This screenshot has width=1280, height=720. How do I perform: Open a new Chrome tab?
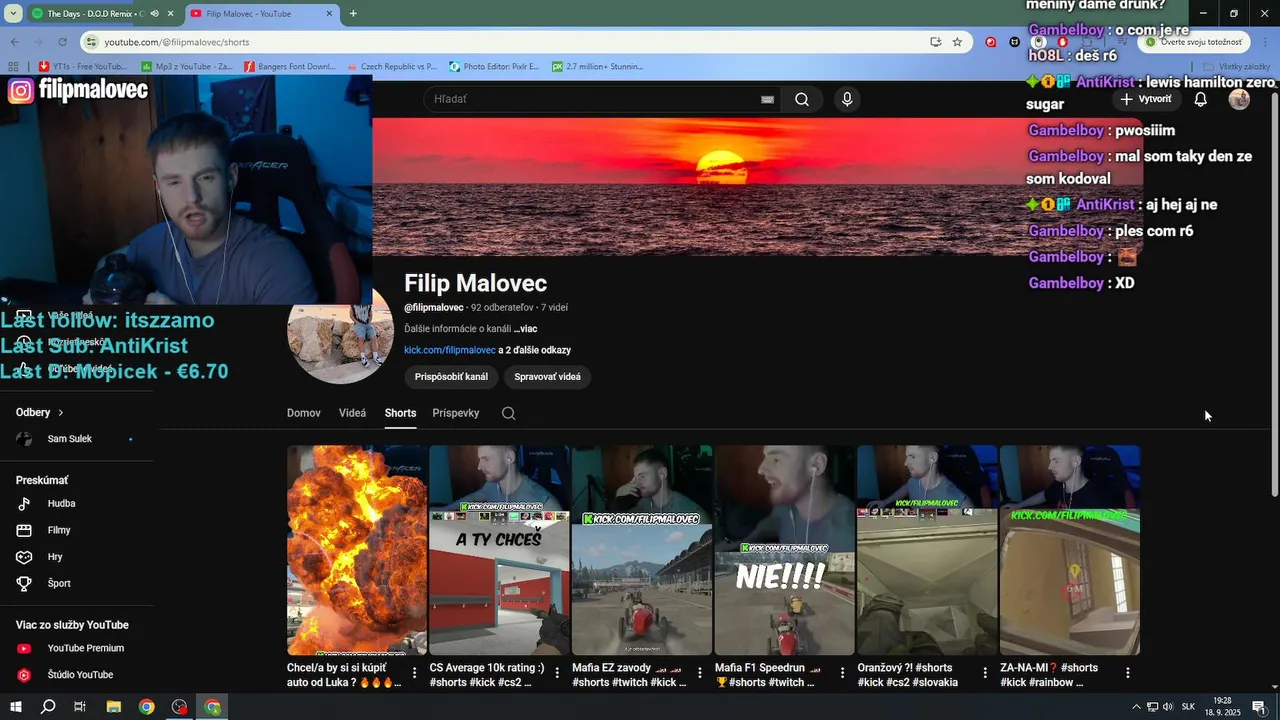(x=353, y=13)
